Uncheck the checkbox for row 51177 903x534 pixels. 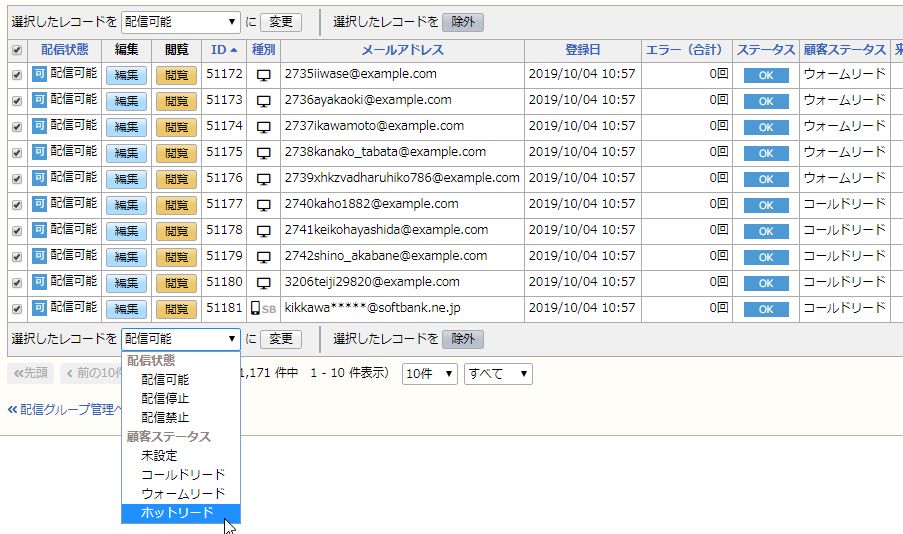pos(17,204)
